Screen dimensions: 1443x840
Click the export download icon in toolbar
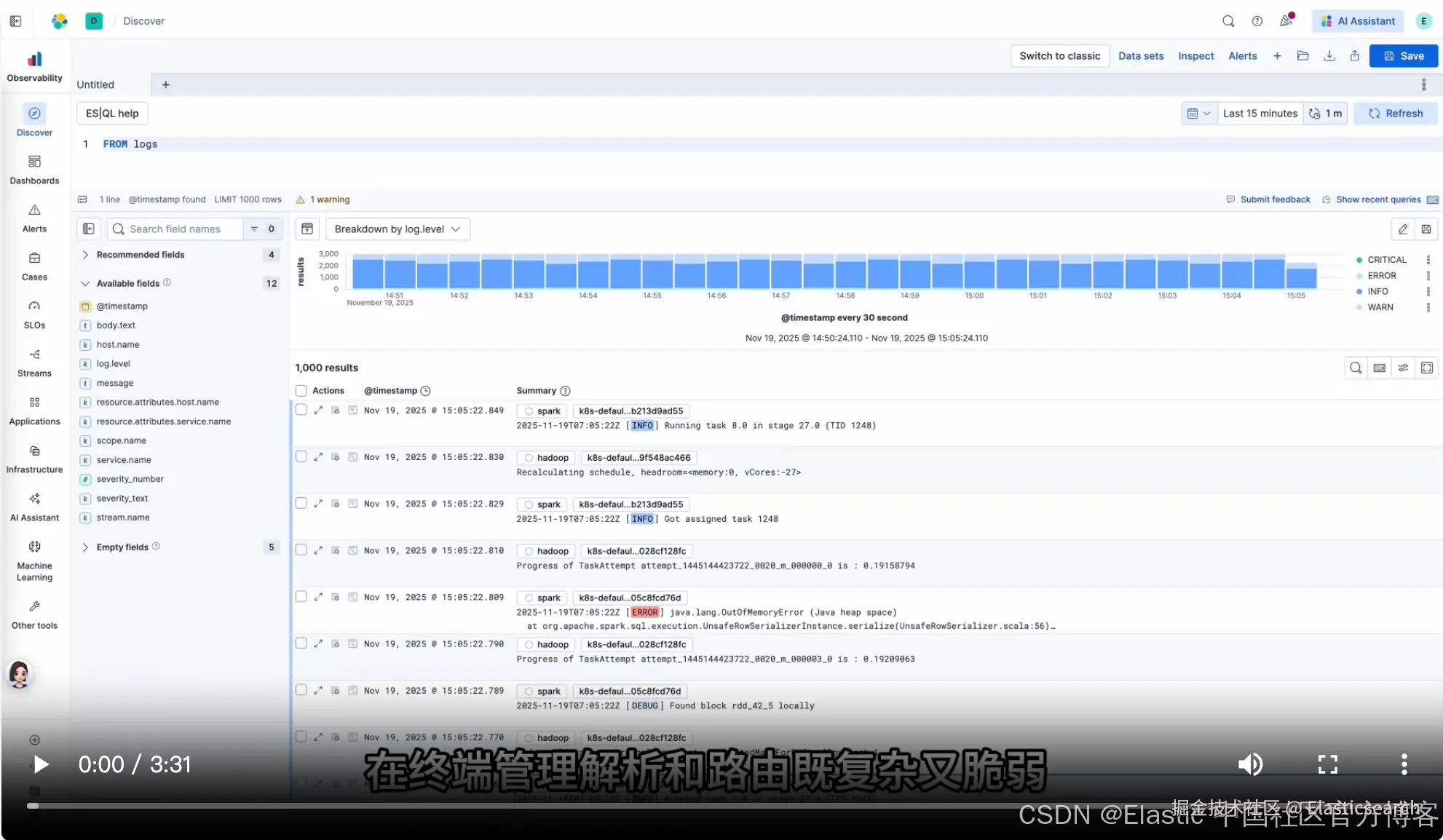1329,56
